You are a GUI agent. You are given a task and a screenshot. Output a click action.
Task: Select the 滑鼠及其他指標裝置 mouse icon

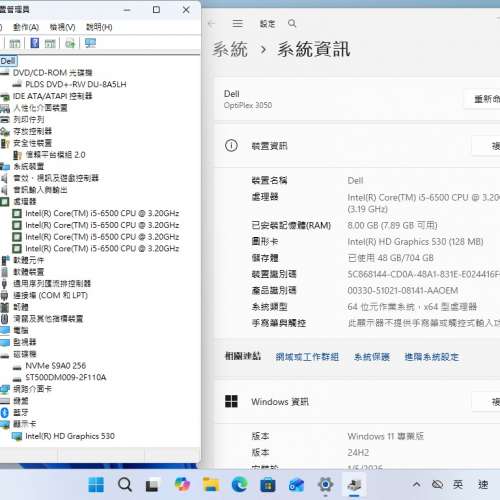4,319
